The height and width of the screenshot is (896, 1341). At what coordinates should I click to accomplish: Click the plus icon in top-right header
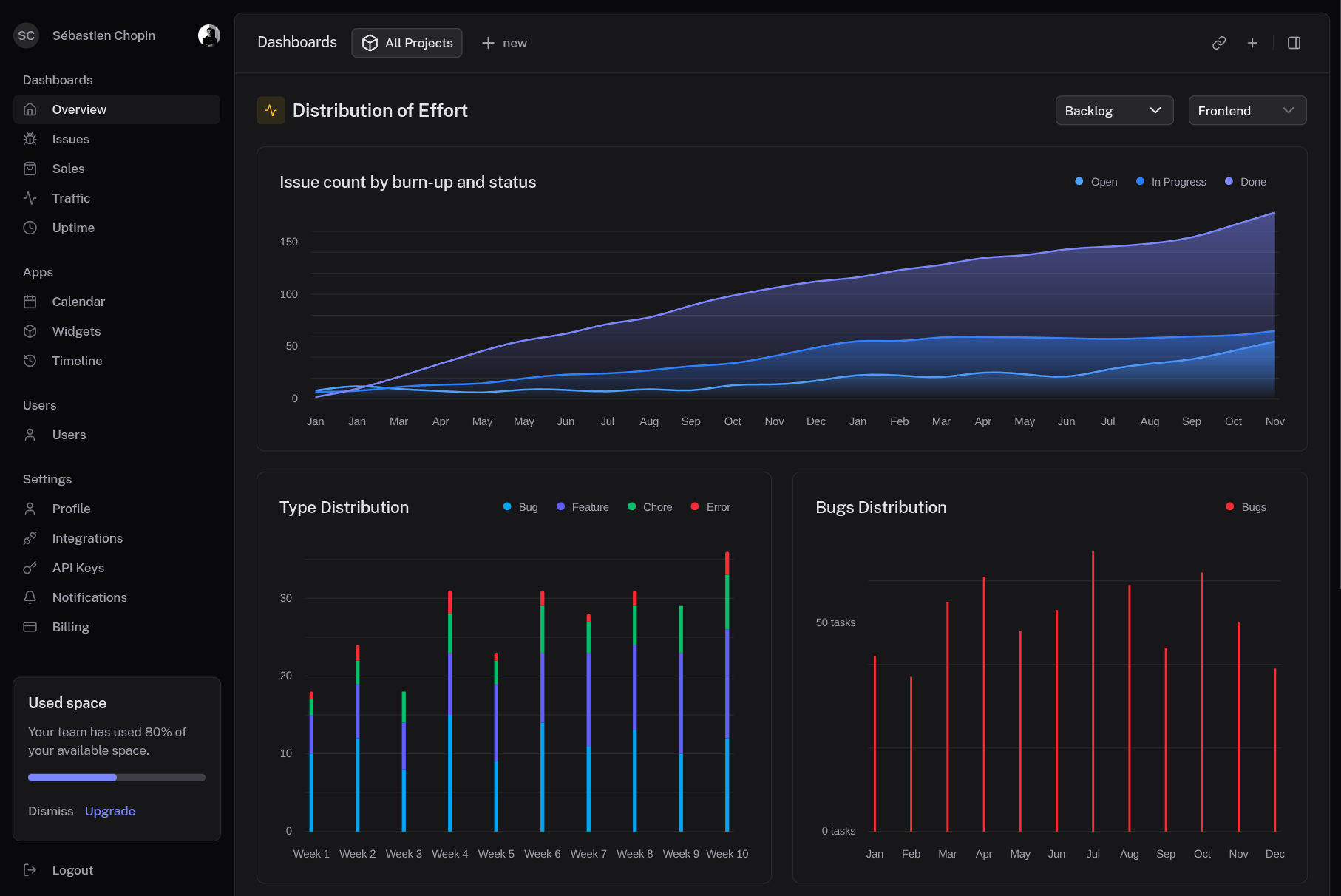(x=1252, y=43)
